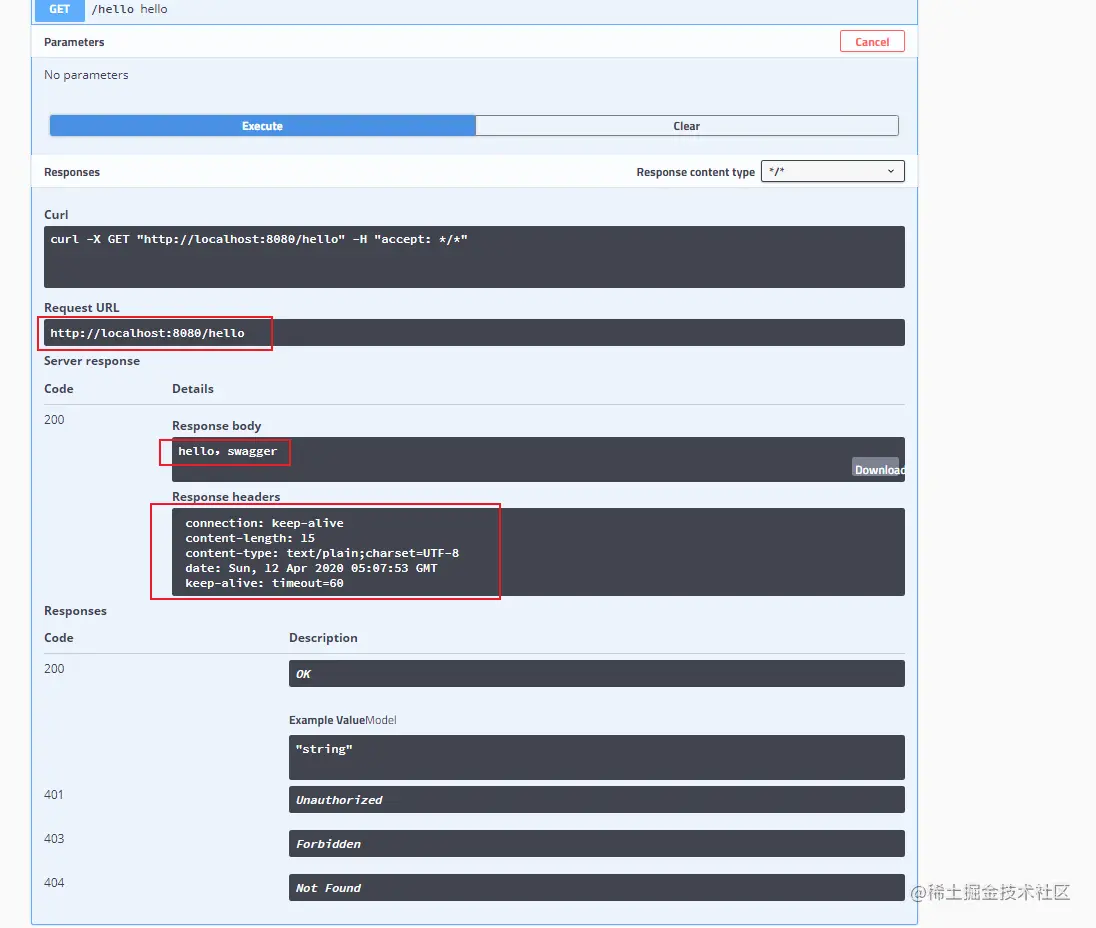
Task: Click the blue Execute button
Action: click(262, 126)
